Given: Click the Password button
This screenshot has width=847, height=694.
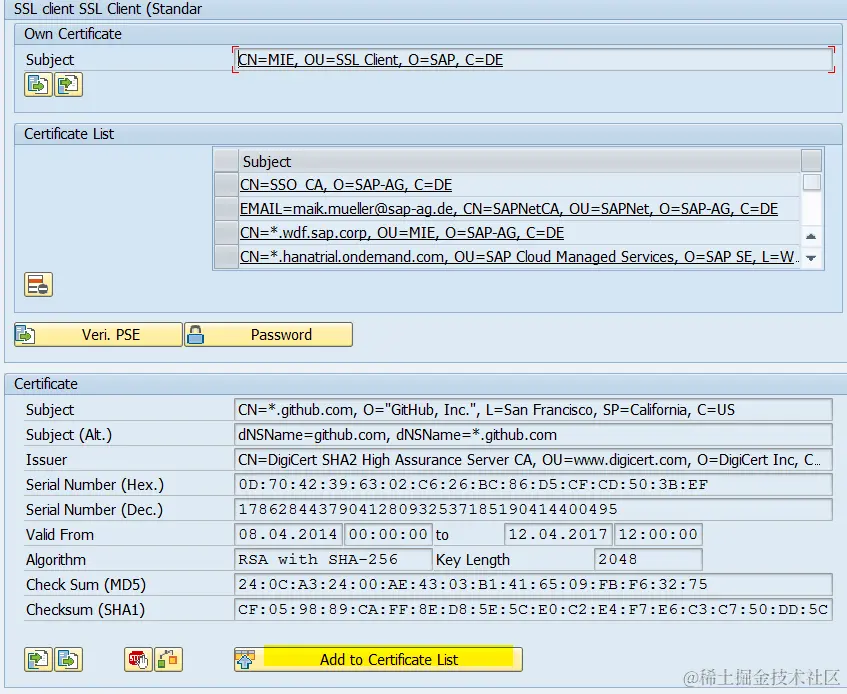Looking at the screenshot, I should pos(268,335).
